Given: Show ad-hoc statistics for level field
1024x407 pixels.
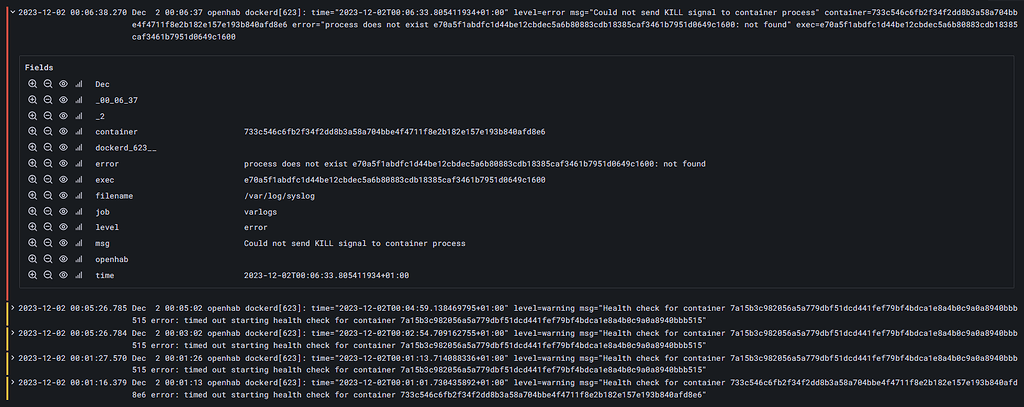Looking at the screenshot, I should point(79,227).
